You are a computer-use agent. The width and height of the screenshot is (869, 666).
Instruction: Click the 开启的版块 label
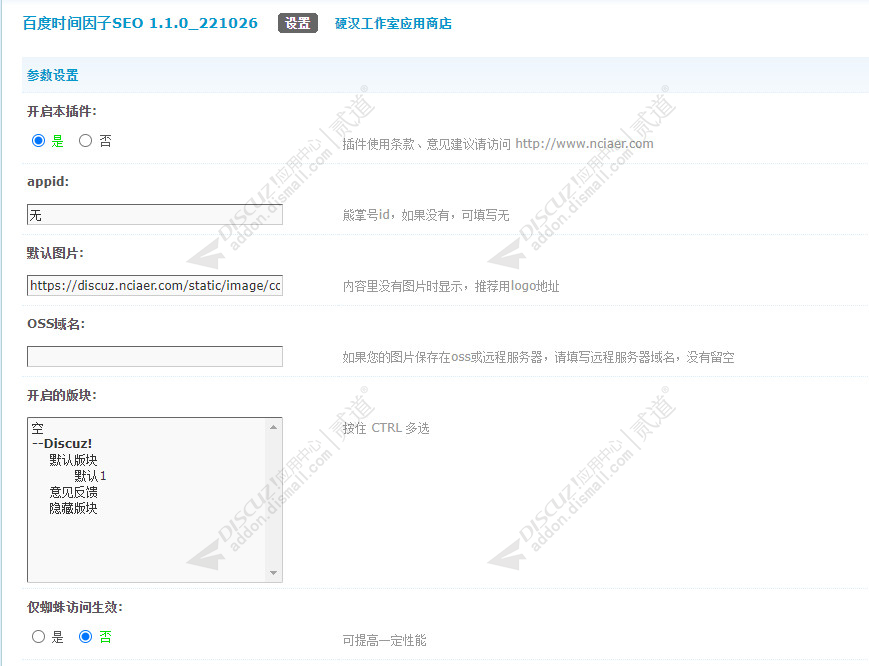point(62,395)
